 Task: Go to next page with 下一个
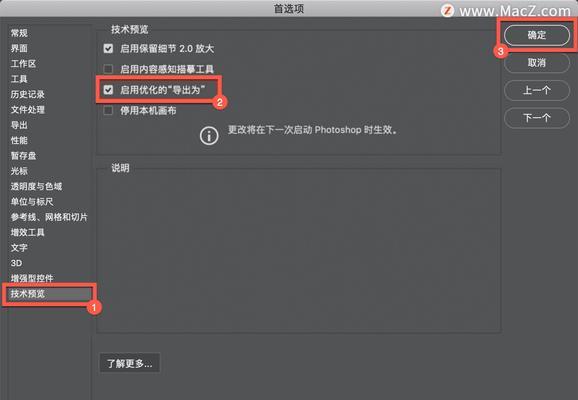coord(537,118)
